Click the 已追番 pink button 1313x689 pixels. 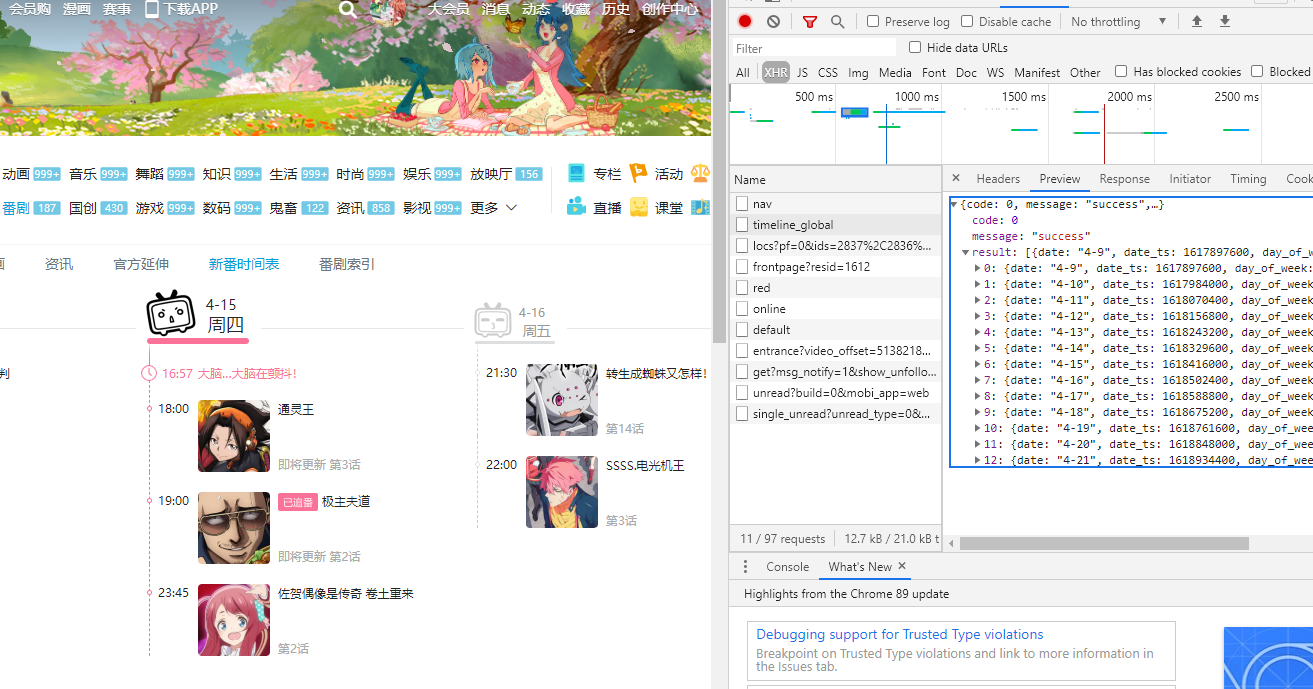(x=297, y=501)
